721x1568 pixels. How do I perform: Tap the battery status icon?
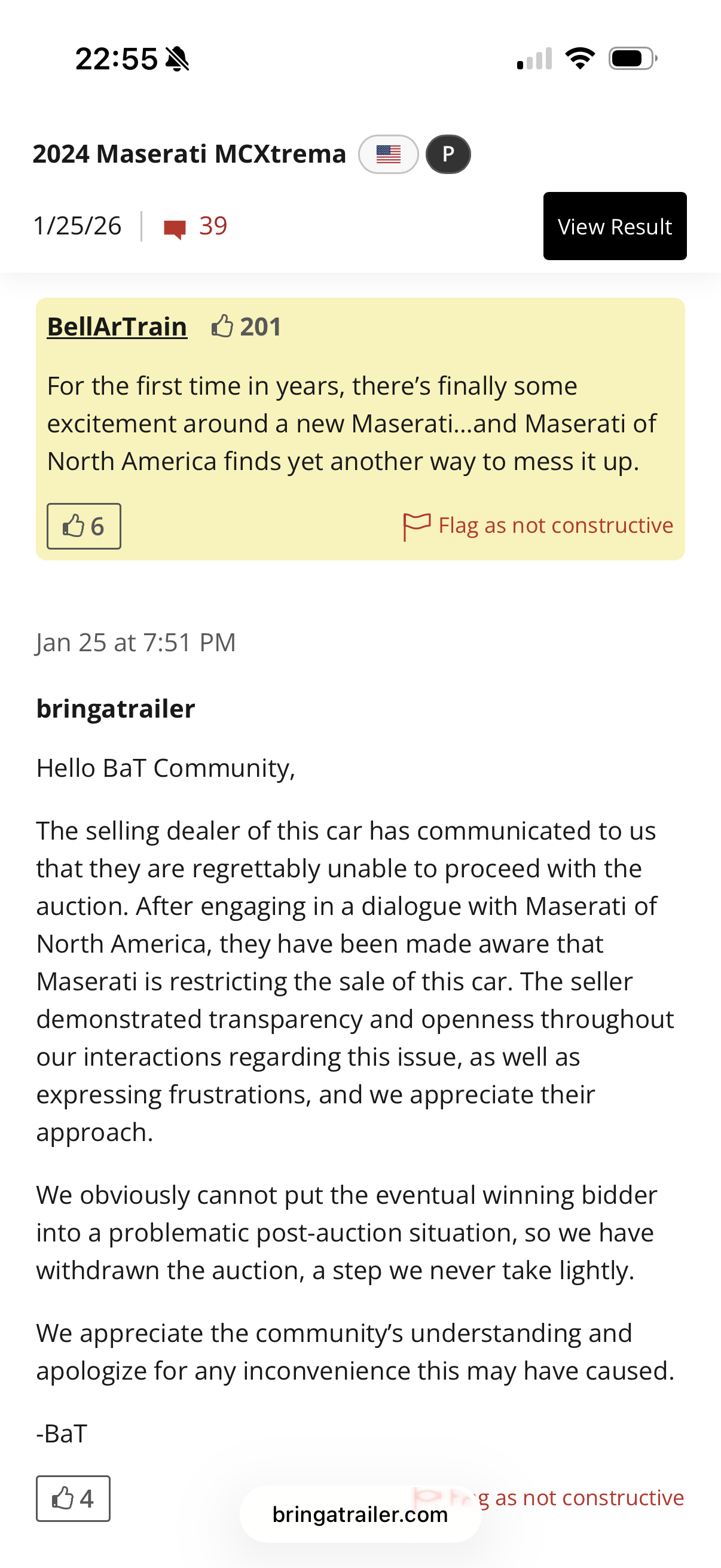point(632,59)
